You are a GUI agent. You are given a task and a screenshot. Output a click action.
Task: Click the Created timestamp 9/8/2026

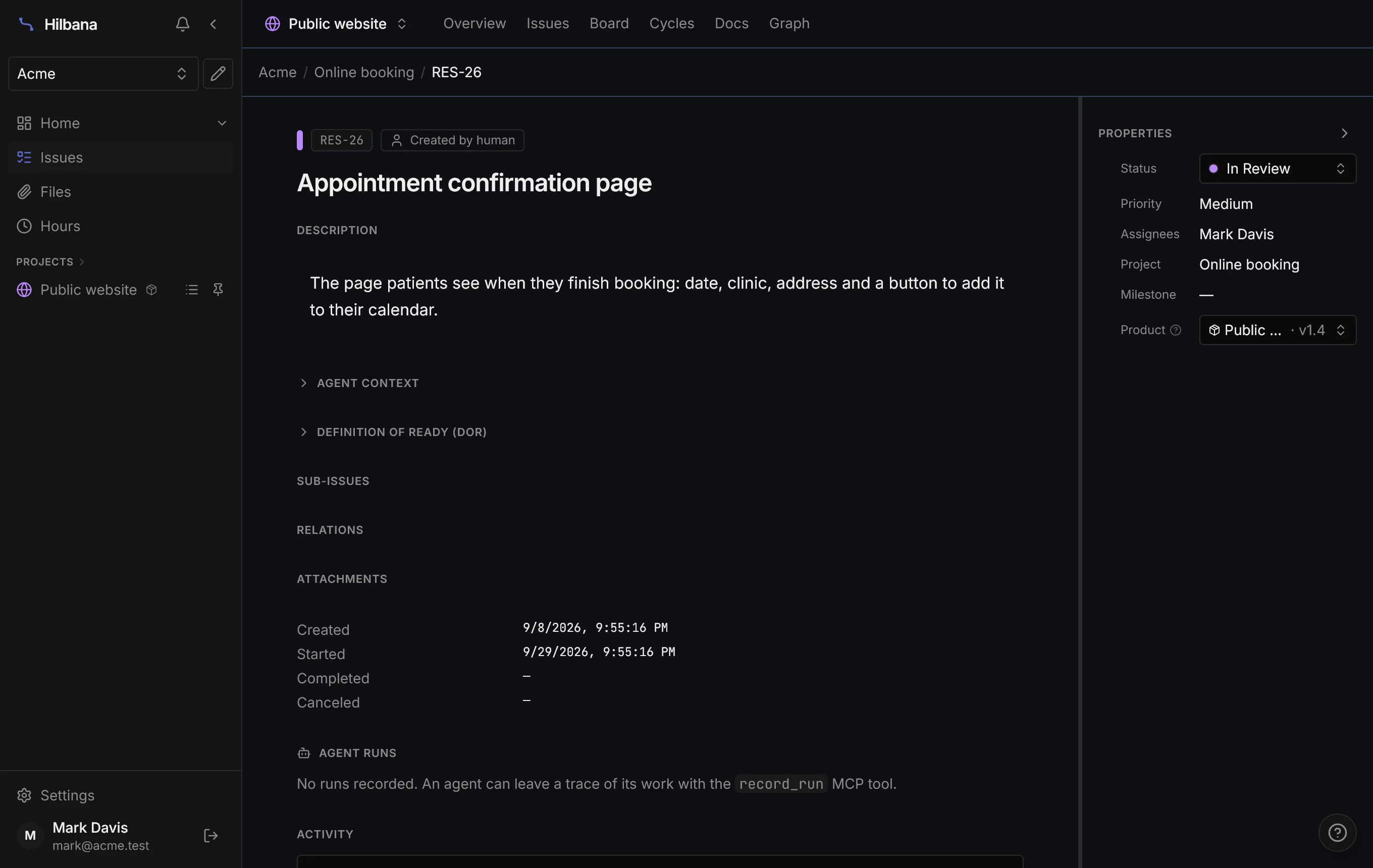coord(595,627)
